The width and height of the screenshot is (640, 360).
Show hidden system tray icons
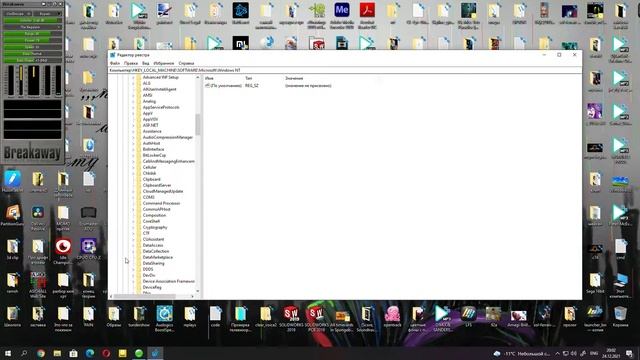point(557,353)
